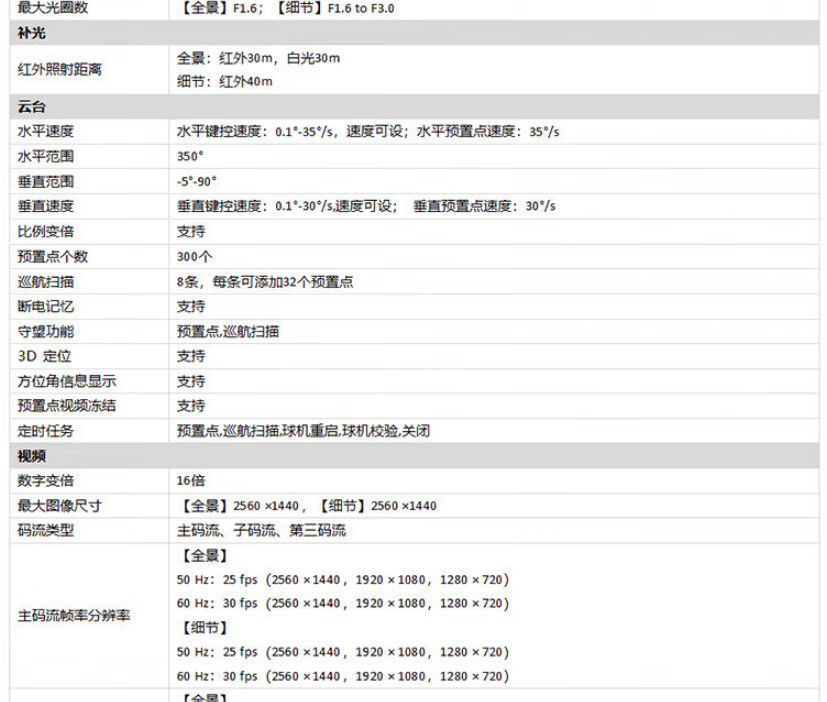Click the 补光 section header

[31, 33]
